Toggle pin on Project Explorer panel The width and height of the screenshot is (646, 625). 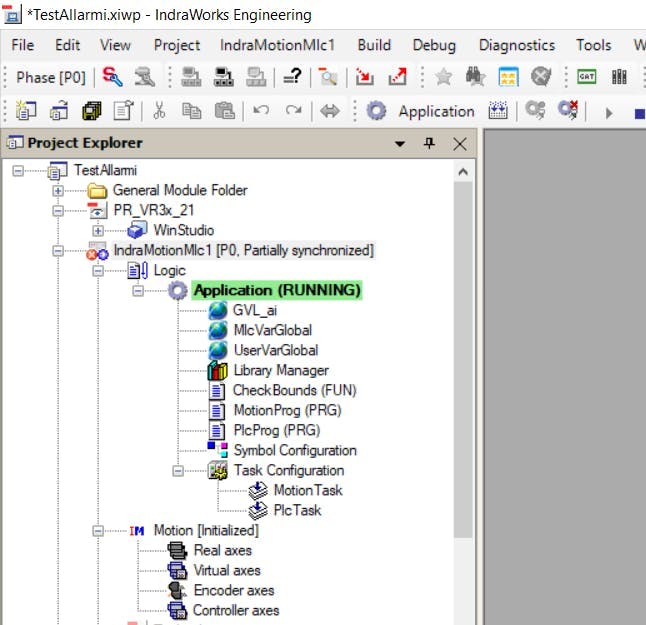pos(429,144)
